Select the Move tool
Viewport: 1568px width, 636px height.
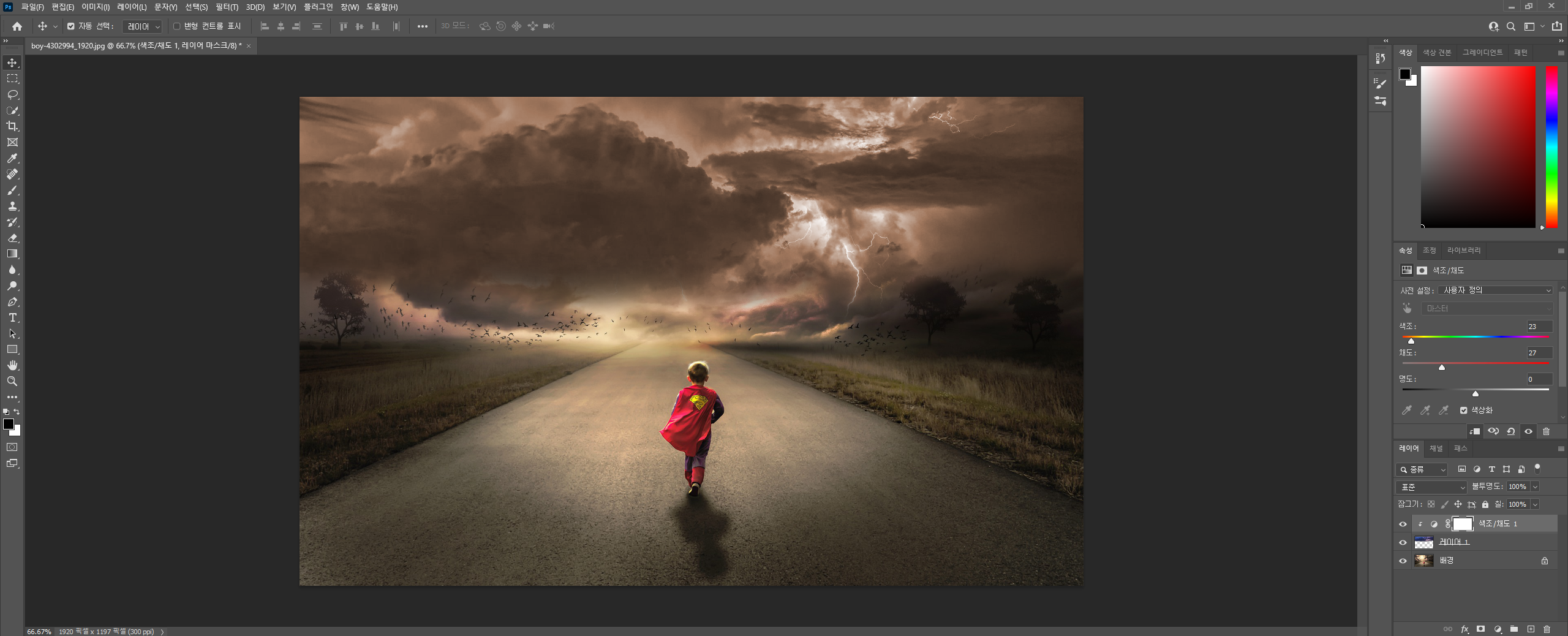point(12,62)
